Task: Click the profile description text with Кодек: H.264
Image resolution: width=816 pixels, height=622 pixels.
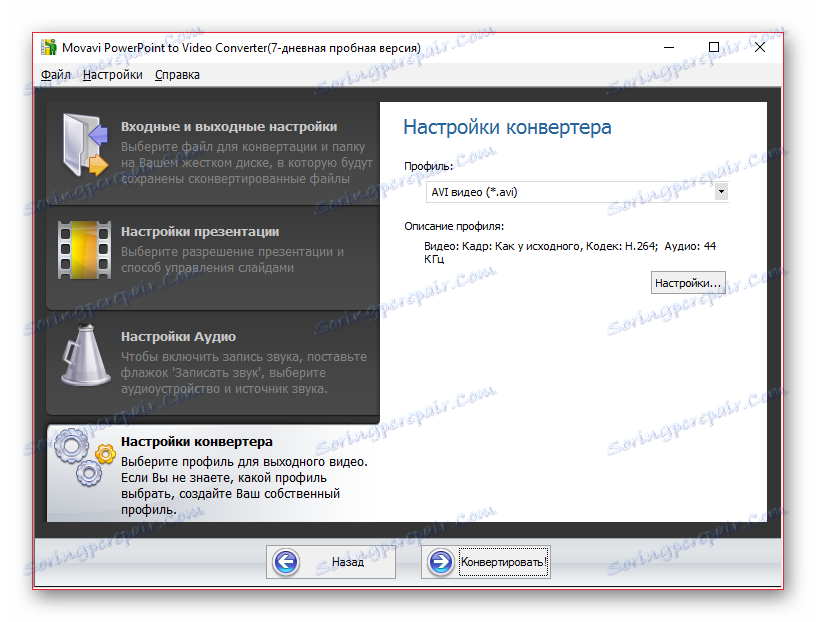Action: (x=570, y=252)
